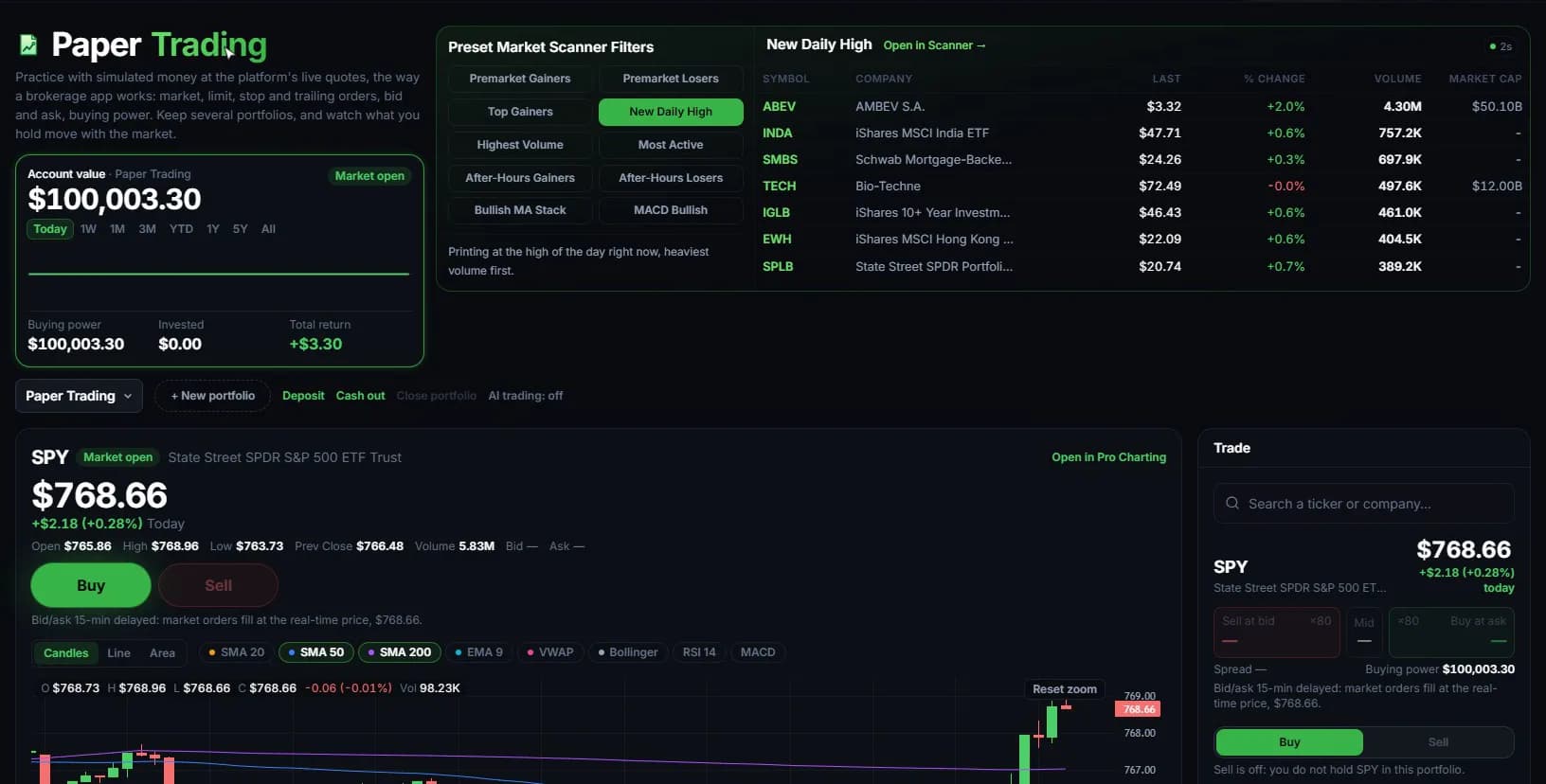The image size is (1546, 784).
Task: Choose the Premarket Losers scanner filter
Action: point(671,79)
